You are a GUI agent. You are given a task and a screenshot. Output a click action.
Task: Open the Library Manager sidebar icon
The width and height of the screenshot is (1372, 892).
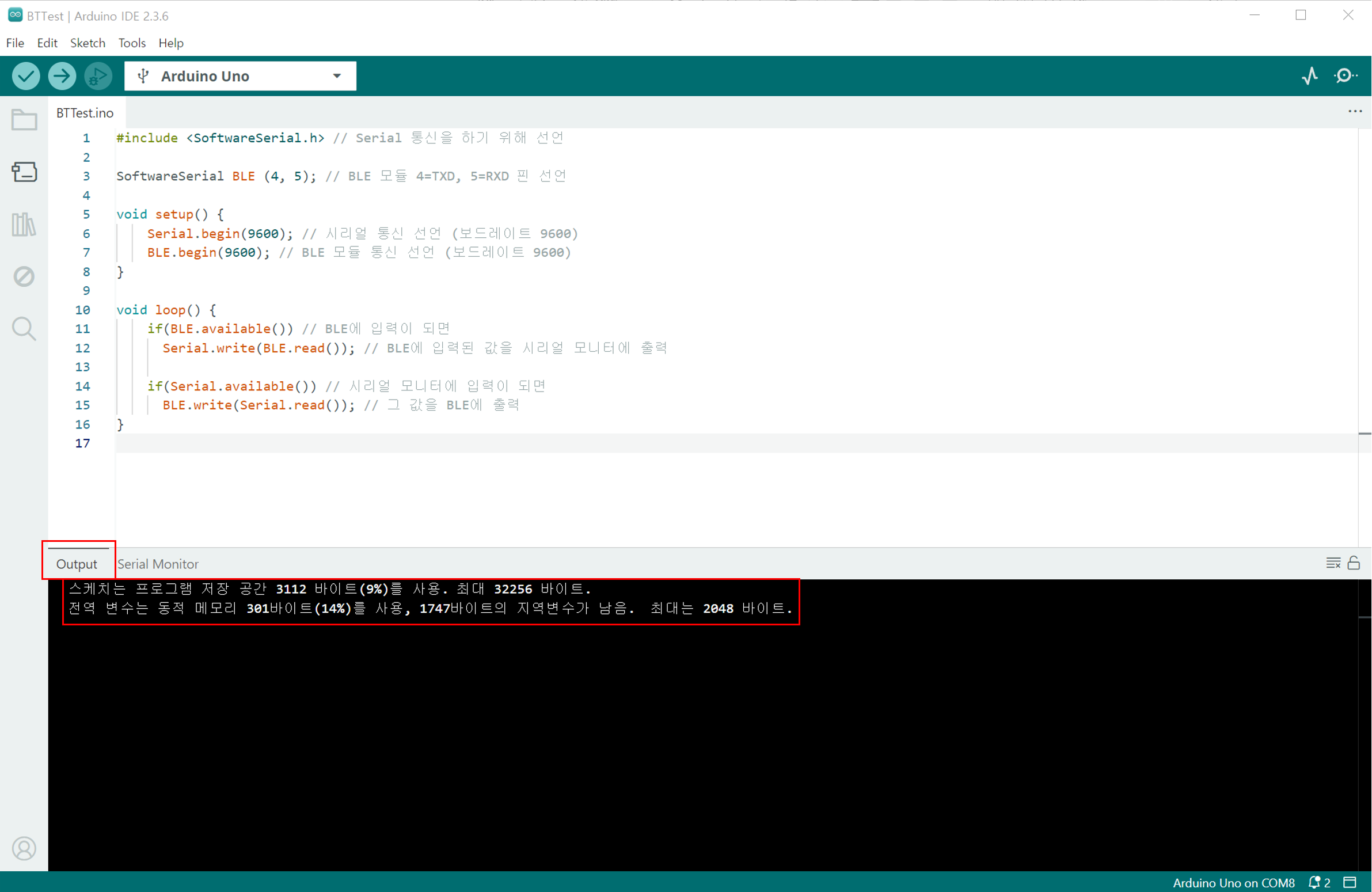click(24, 225)
